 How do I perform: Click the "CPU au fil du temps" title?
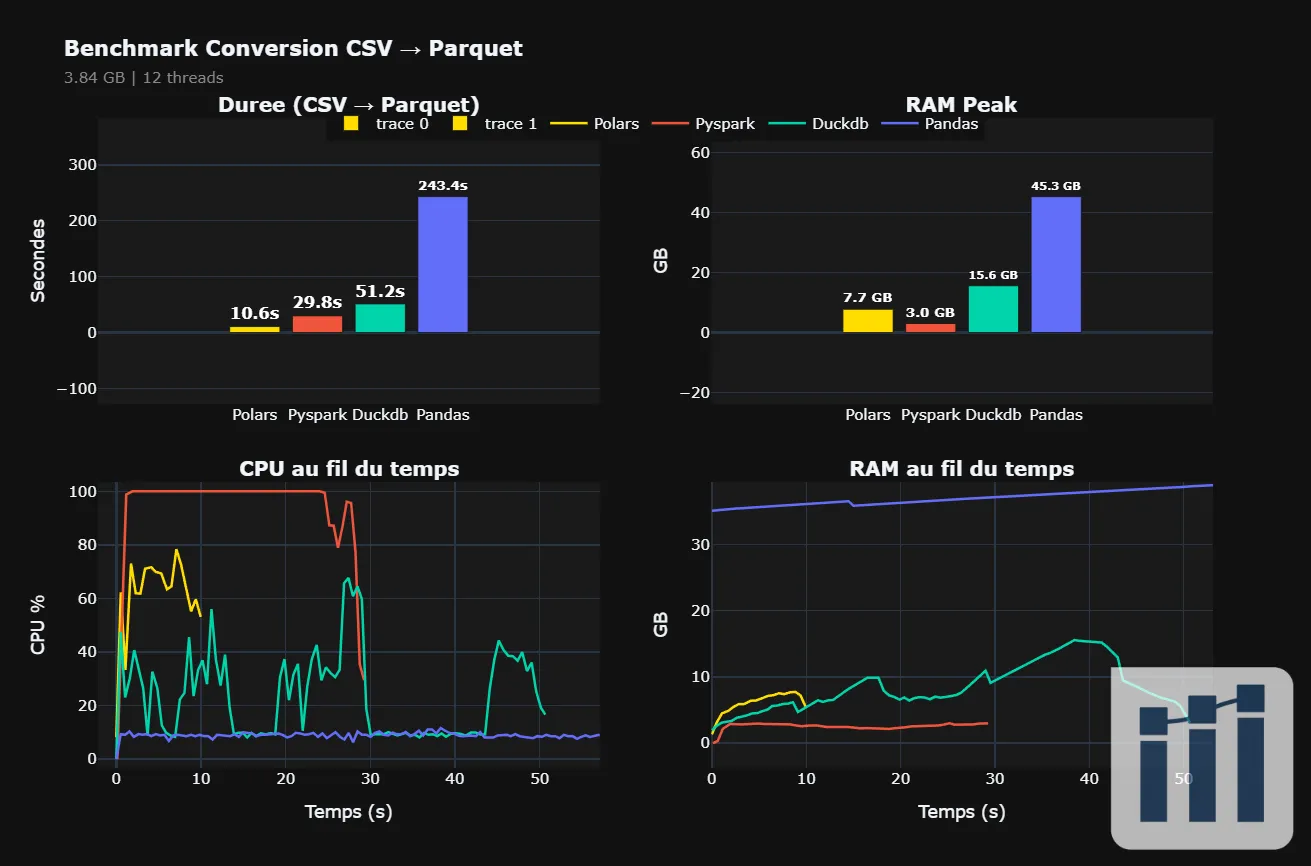(x=349, y=468)
